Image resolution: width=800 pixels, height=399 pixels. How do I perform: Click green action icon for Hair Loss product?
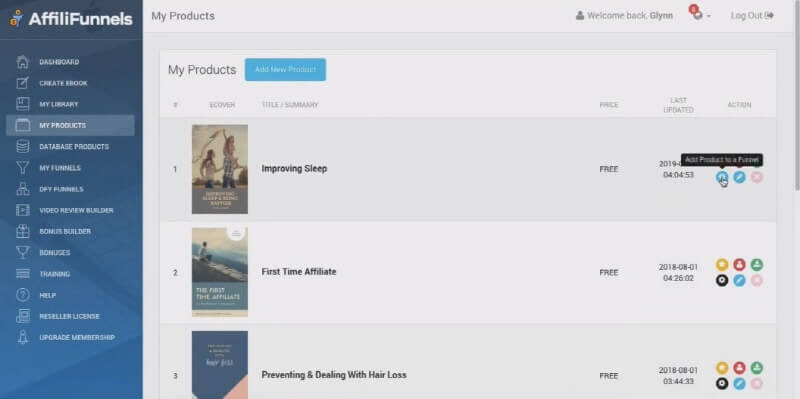757,367
